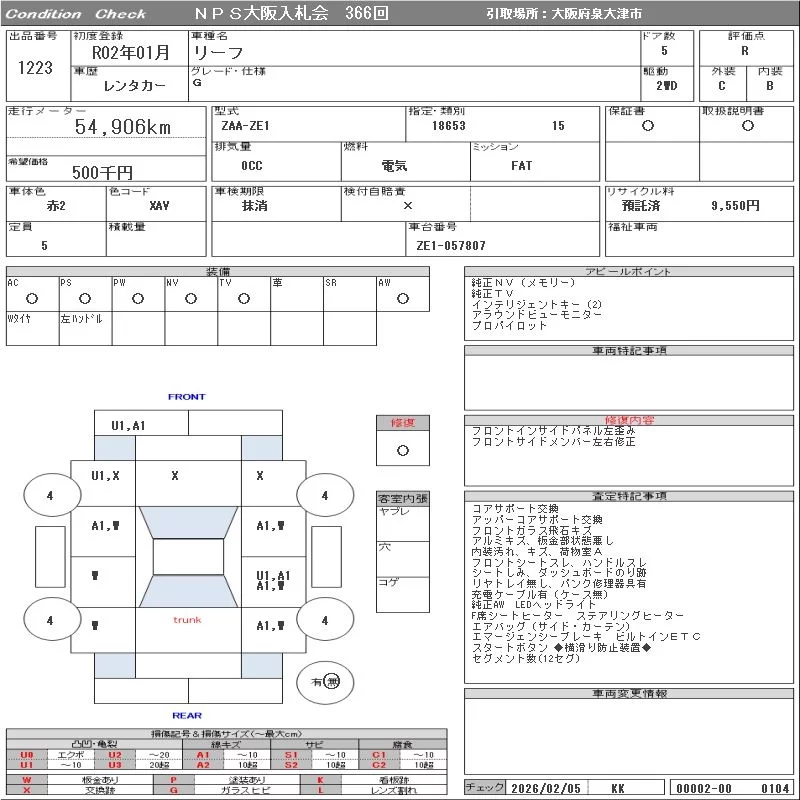Click the circle mark under AC equipment

32,299
